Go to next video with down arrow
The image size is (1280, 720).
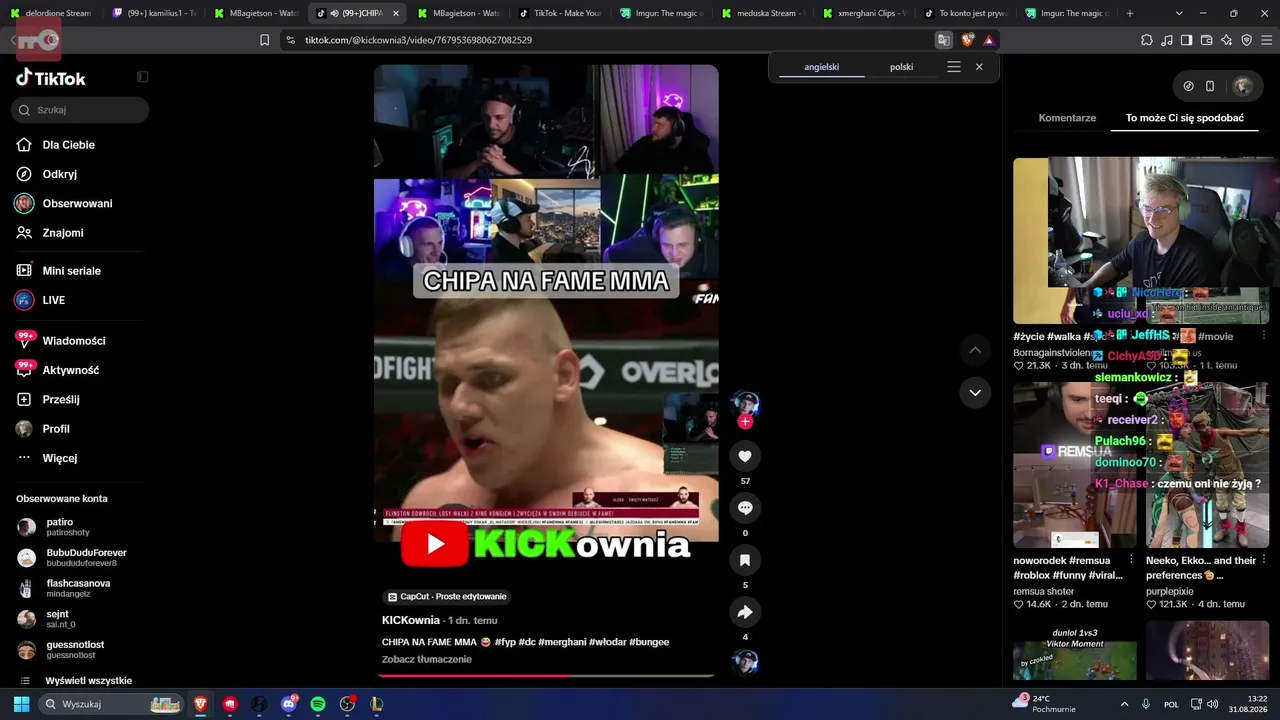975,393
